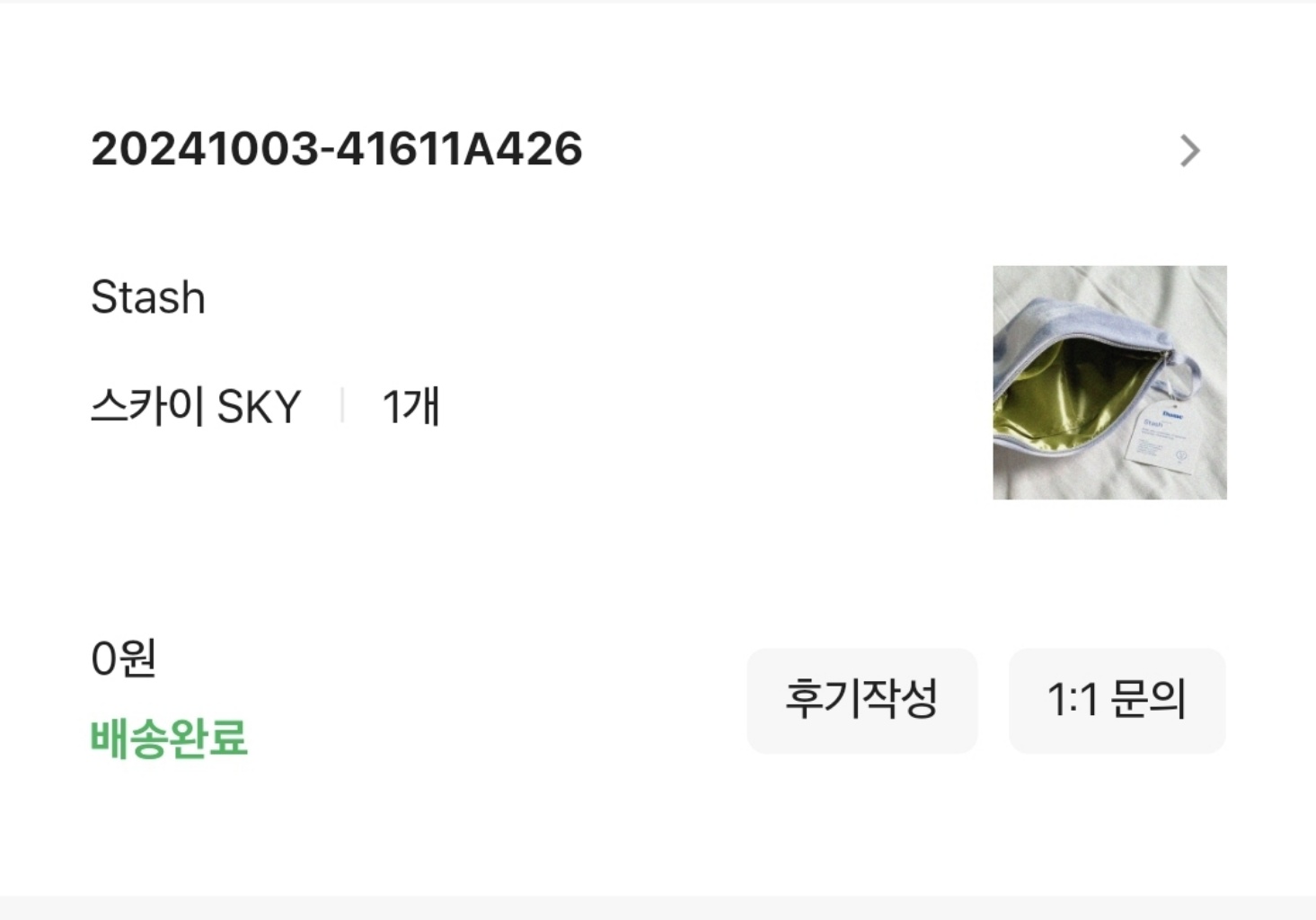Check the 배송완료 delivery status label
The height and width of the screenshot is (920, 1316).
[169, 739]
